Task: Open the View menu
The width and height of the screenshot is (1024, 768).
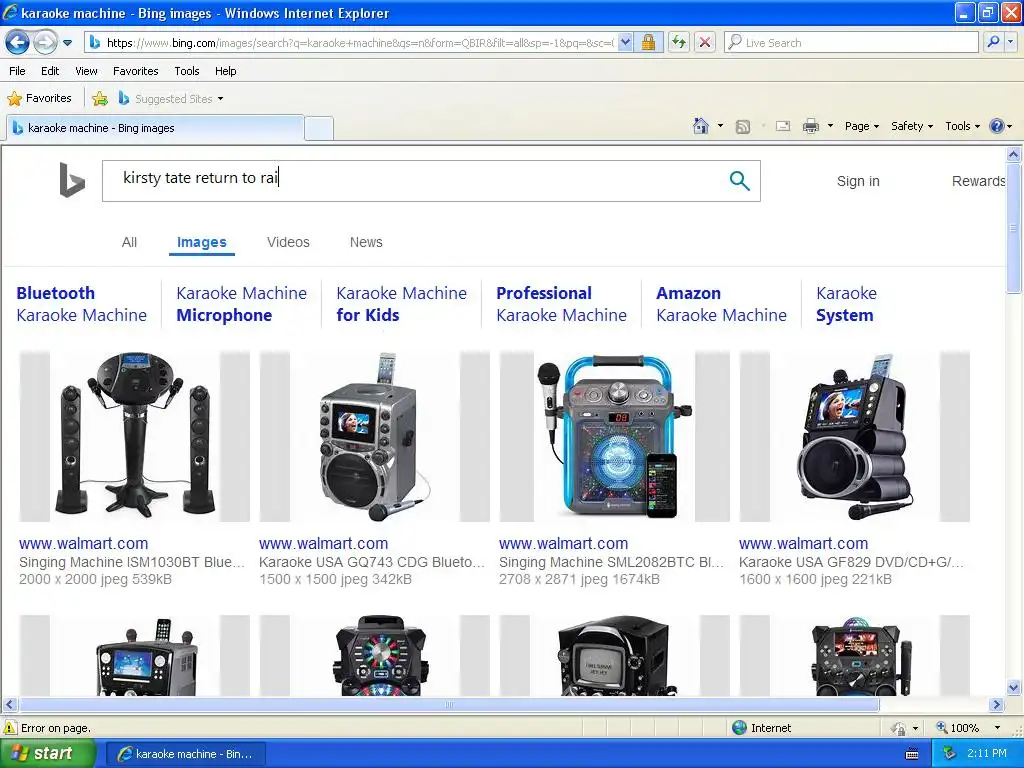Action: point(86,71)
